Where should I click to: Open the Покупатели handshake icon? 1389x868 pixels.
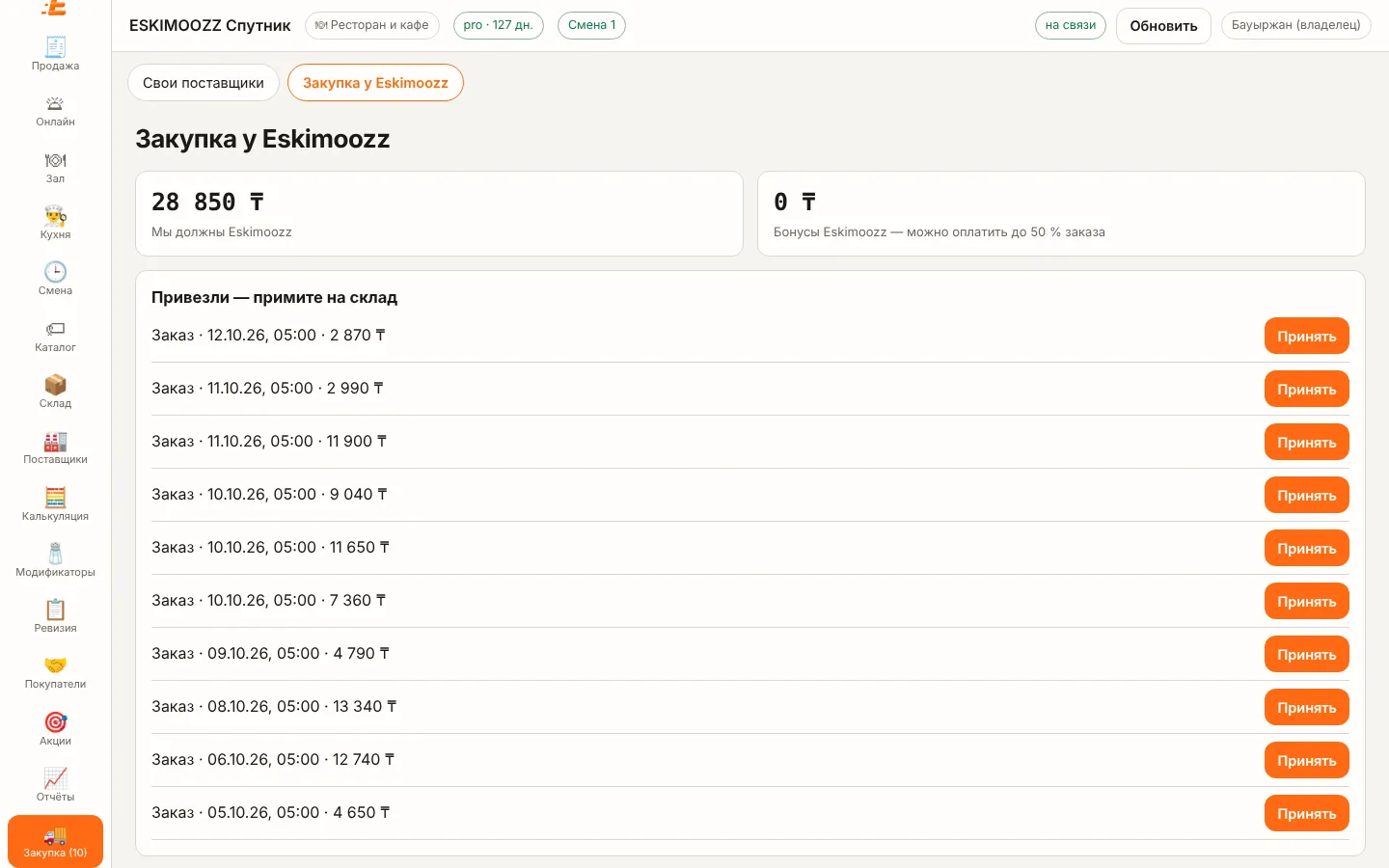click(55, 665)
